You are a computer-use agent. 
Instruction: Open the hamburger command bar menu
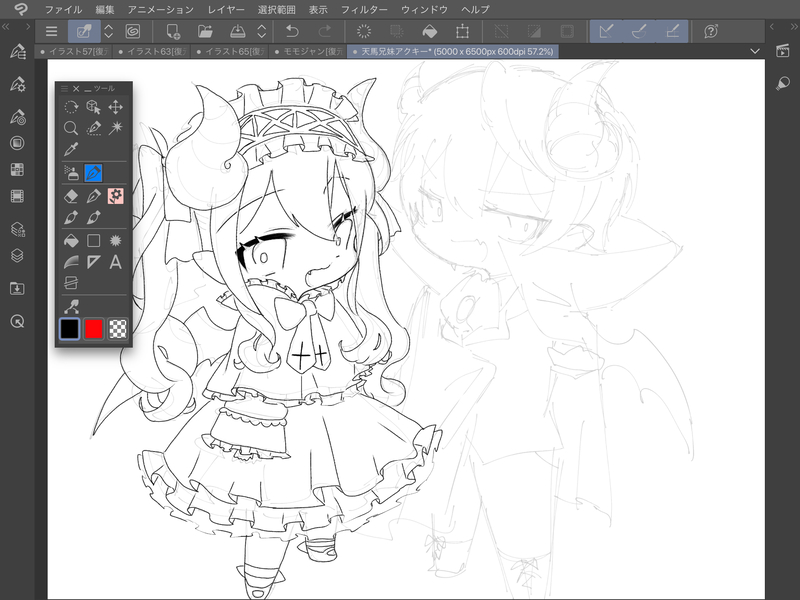(51, 31)
